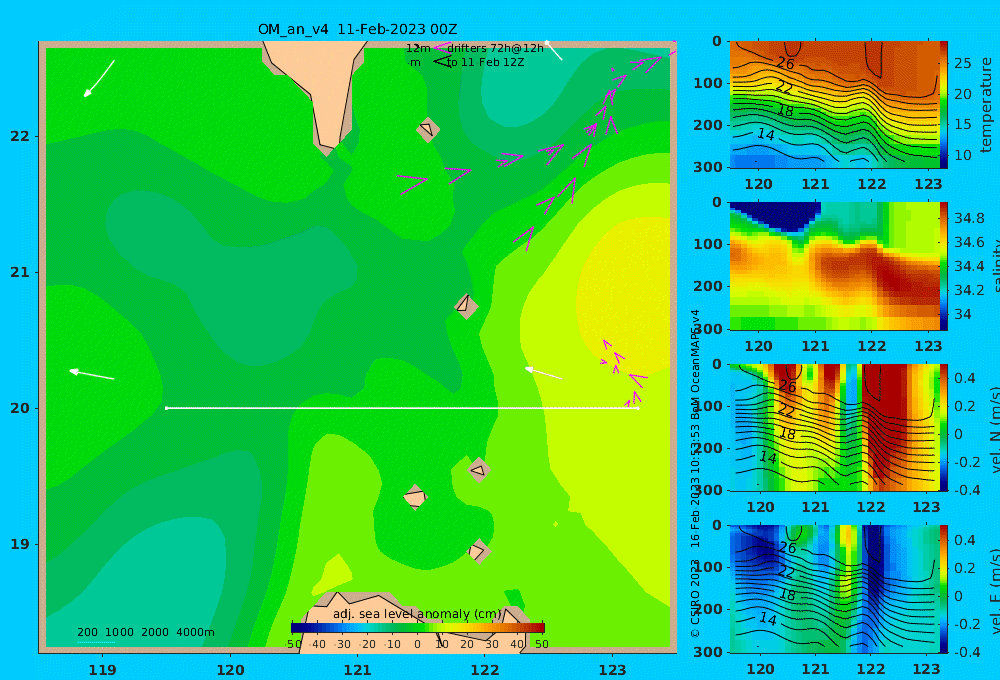Click the magenta drifter arrow legend symbol

441,48
